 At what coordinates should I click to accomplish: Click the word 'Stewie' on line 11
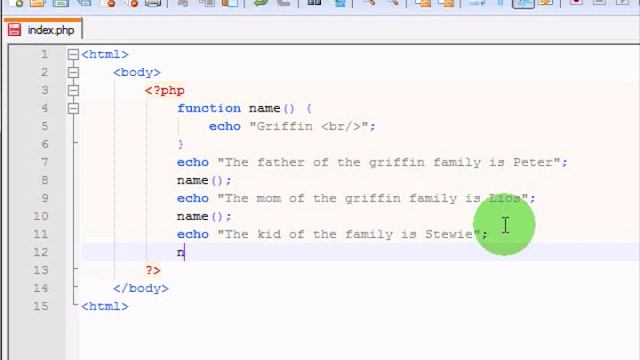pos(449,234)
